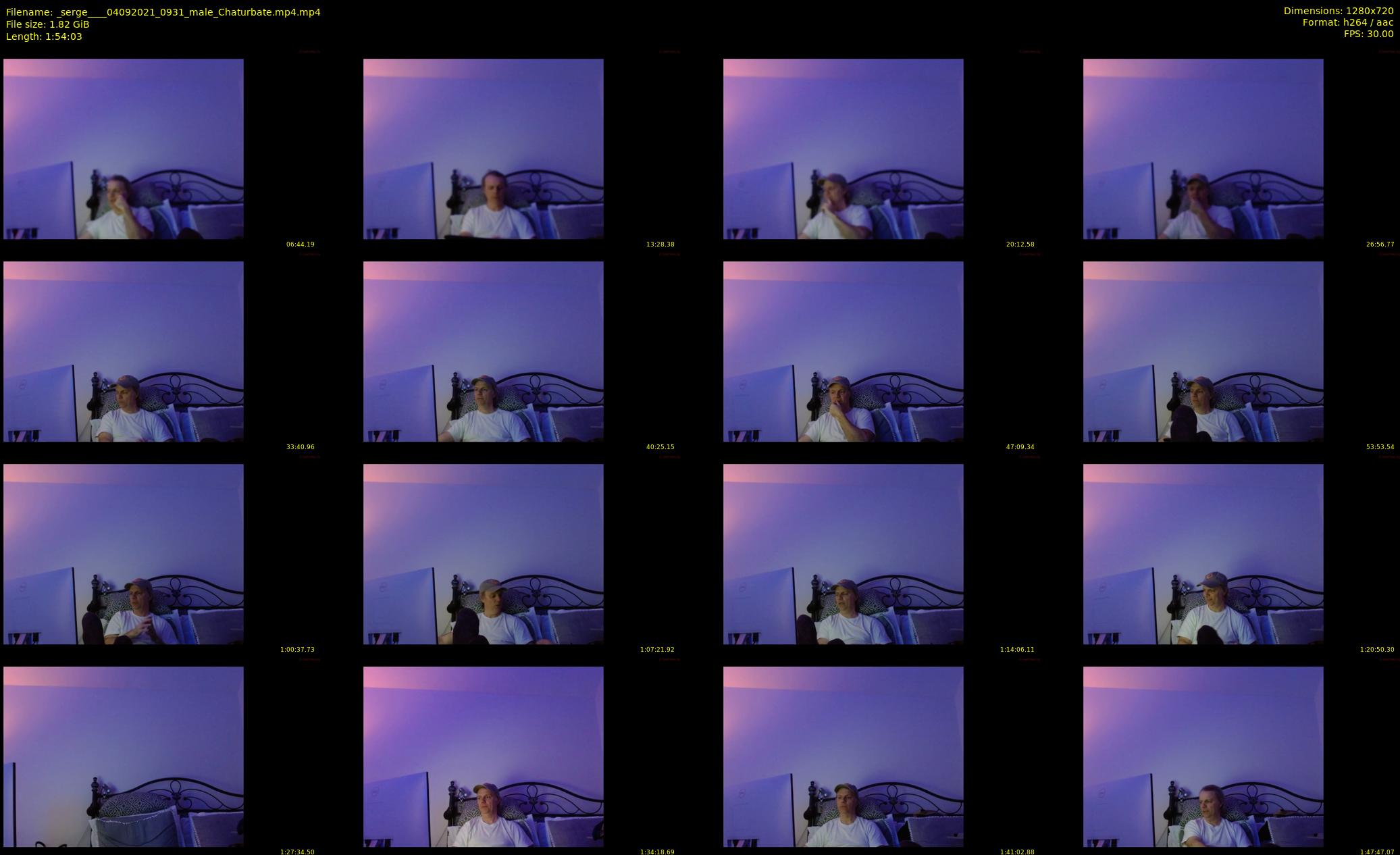Screen dimensions: 1400x855
Task: Select the frame at 1:34:18.69
Action: [483, 756]
